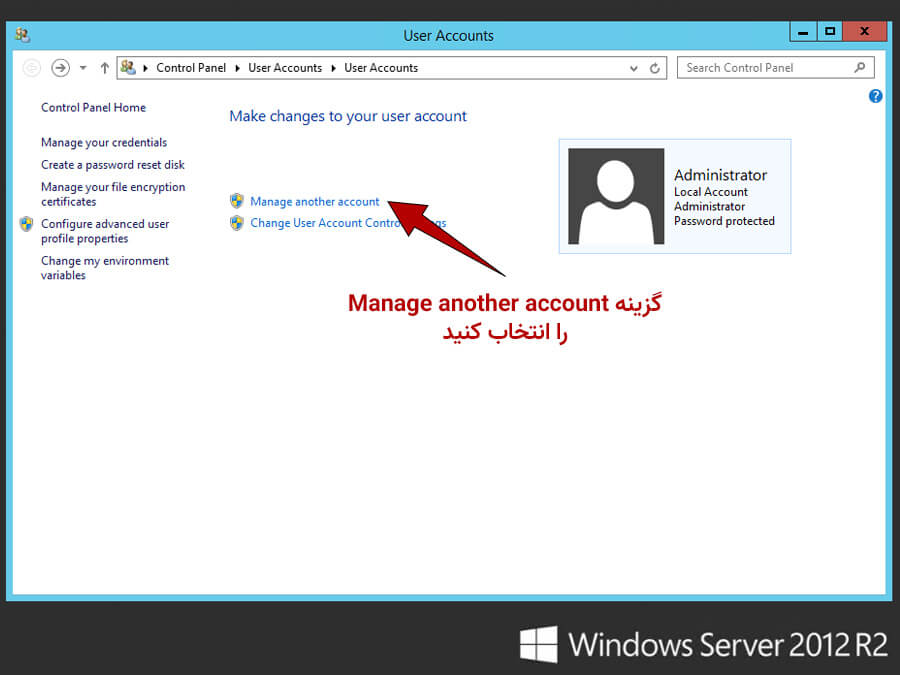900x675 pixels.
Task: Open Manage your credentials
Action: pos(104,142)
